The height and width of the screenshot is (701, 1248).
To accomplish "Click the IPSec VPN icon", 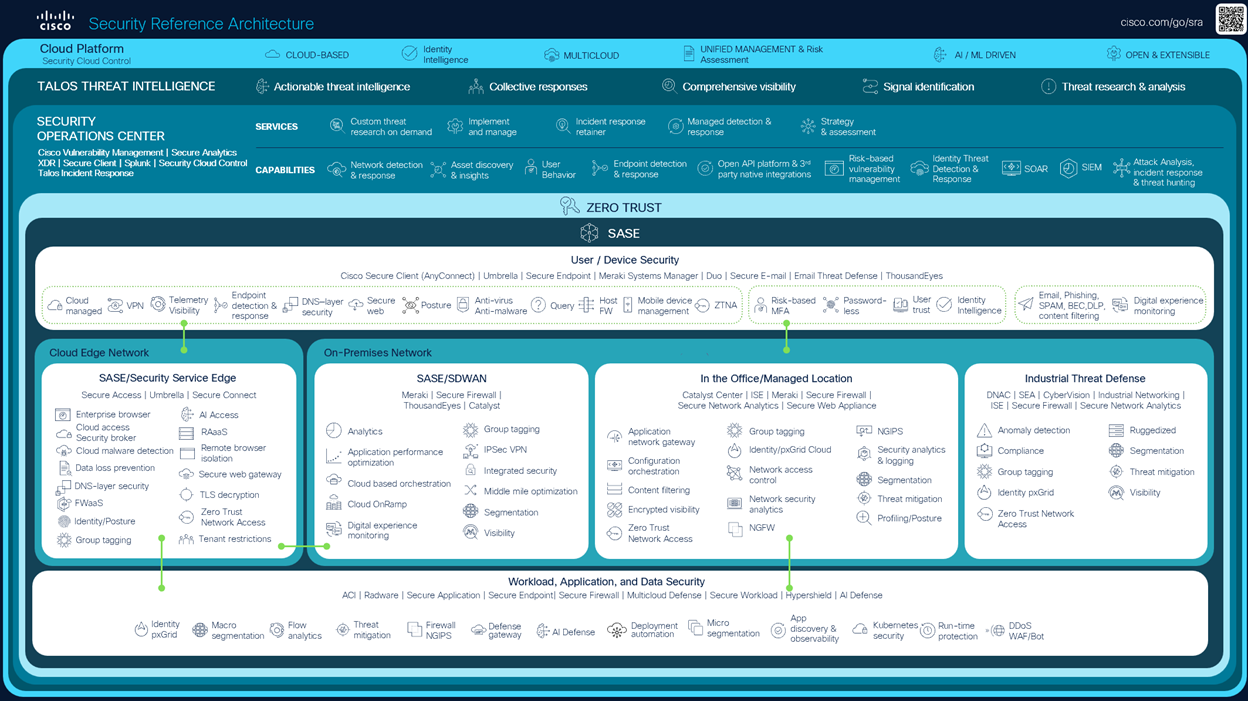I will point(470,450).
